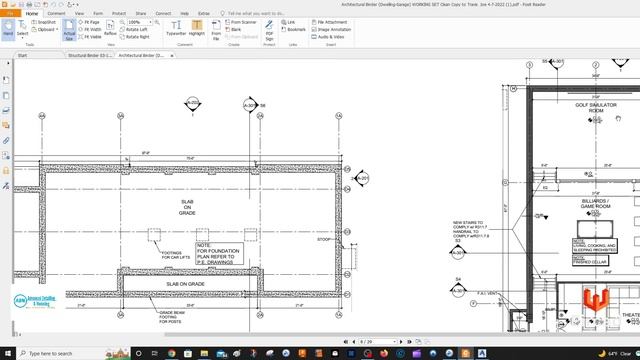The image size is (640, 360).
Task: Switch to the Share ribbon tab
Action: (x=141, y=13)
